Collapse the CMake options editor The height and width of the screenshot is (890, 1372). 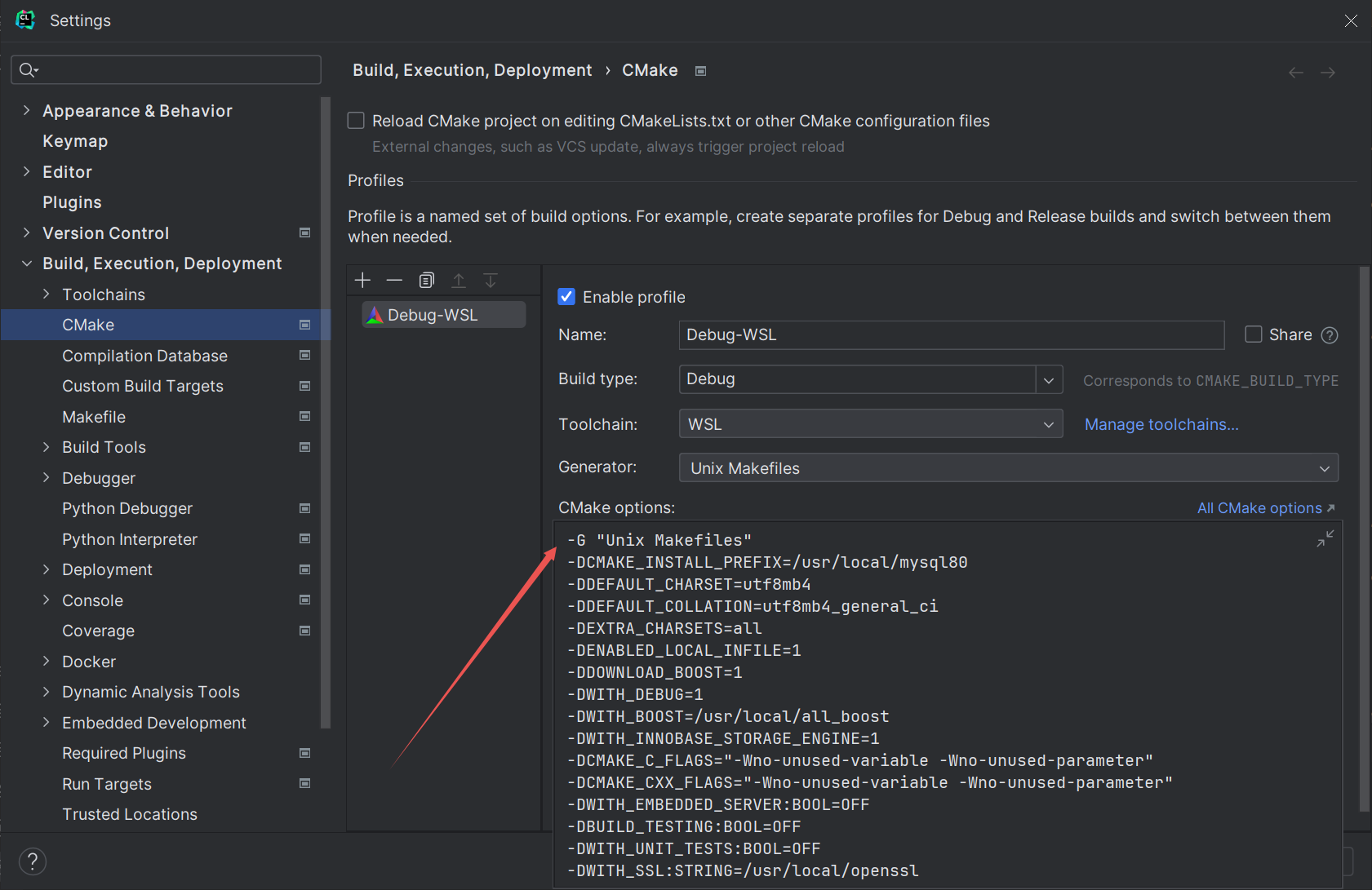coord(1325,538)
